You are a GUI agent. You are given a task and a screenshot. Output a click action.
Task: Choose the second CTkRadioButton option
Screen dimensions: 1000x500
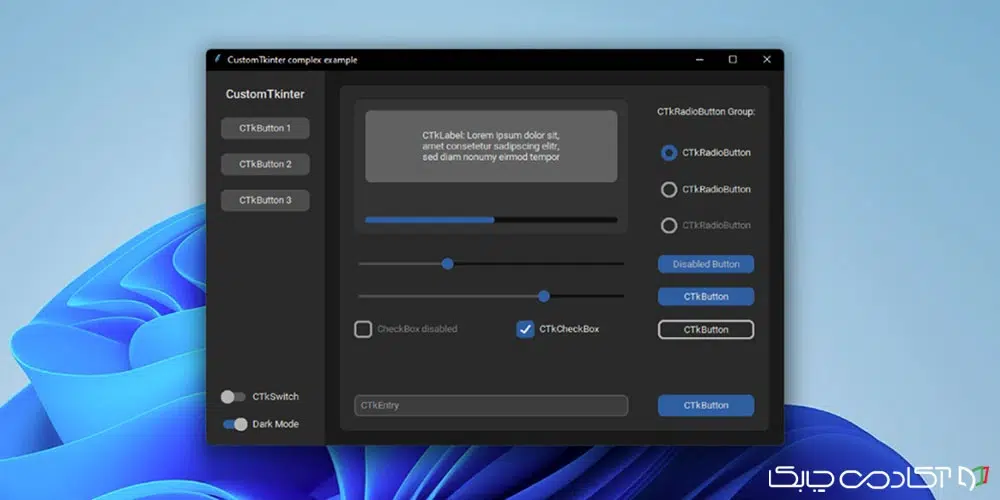669,189
